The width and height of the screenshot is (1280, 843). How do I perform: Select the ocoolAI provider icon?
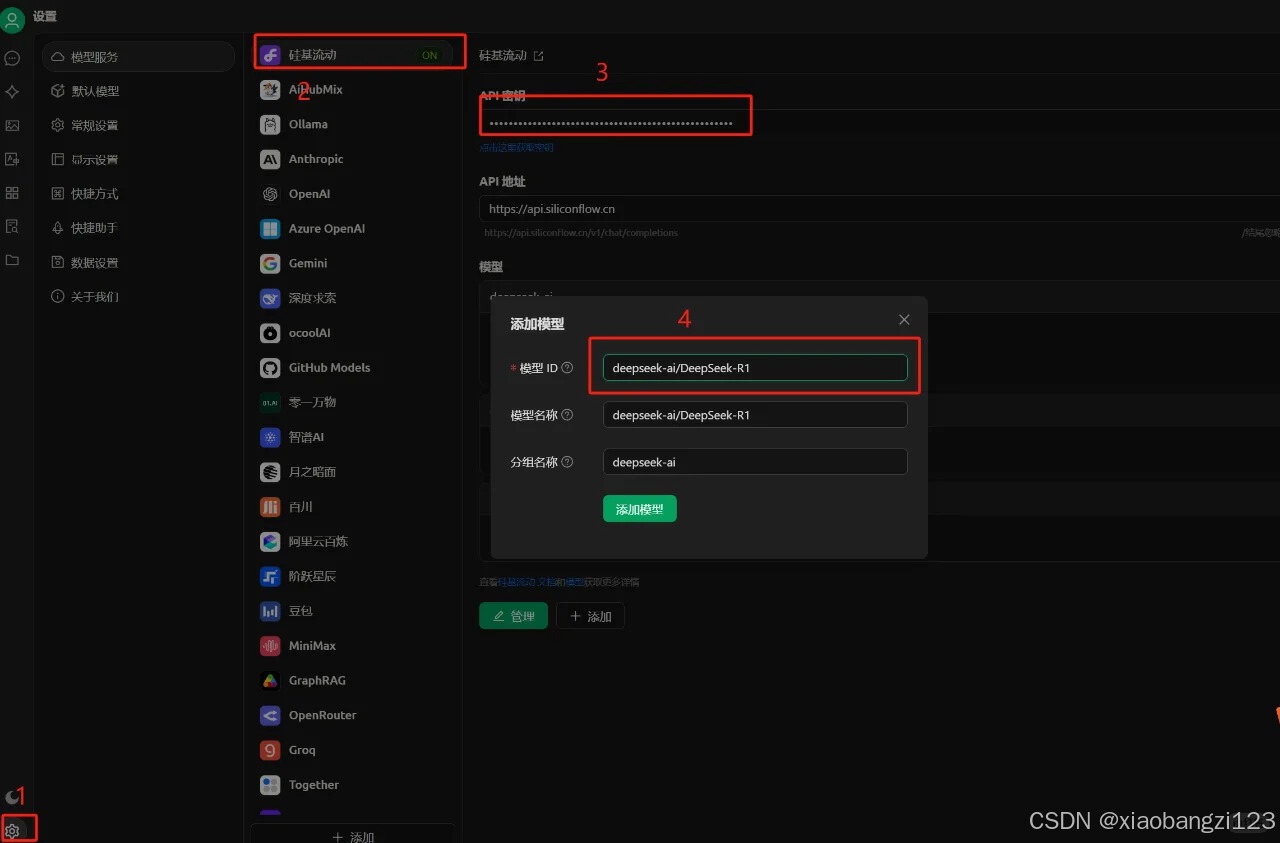[x=270, y=333]
